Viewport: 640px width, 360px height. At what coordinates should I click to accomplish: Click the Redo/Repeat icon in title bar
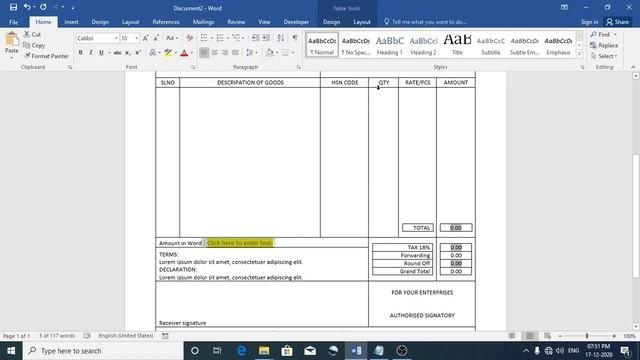[43, 7]
